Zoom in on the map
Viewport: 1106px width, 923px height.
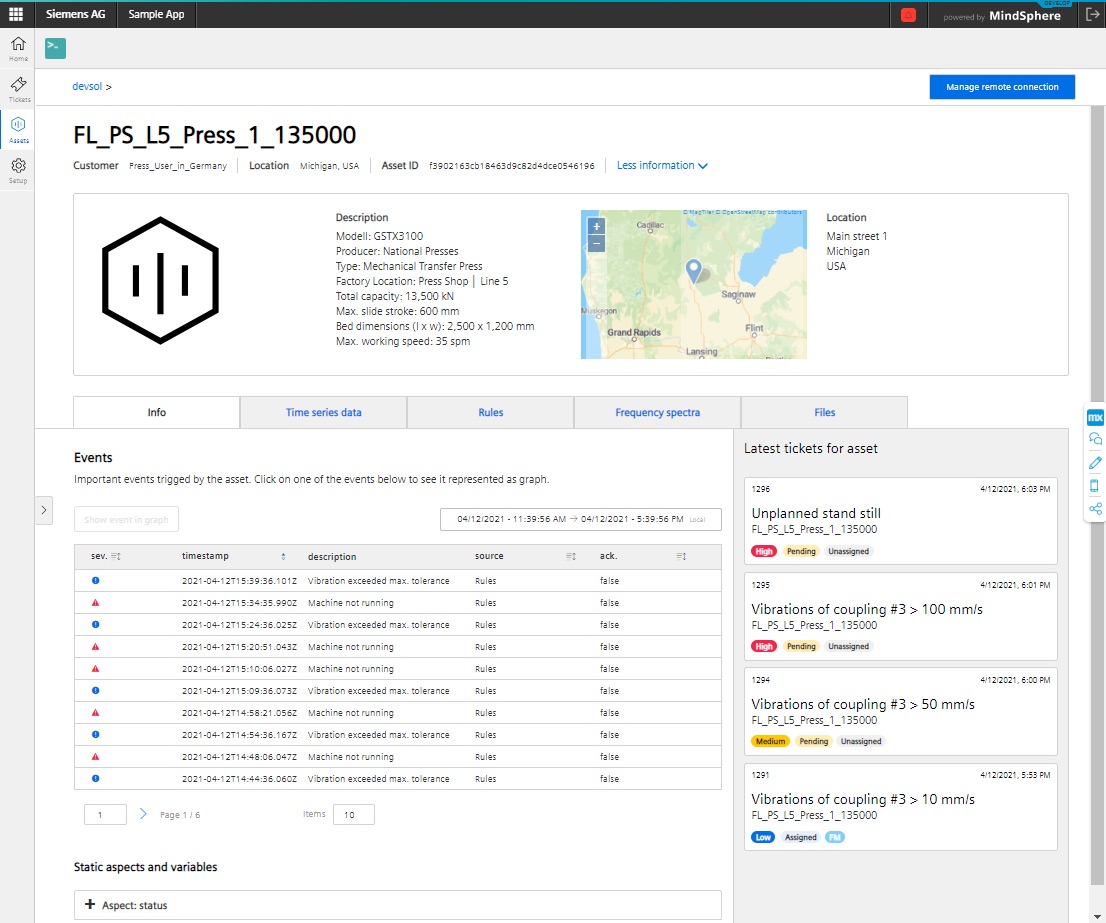(596, 226)
